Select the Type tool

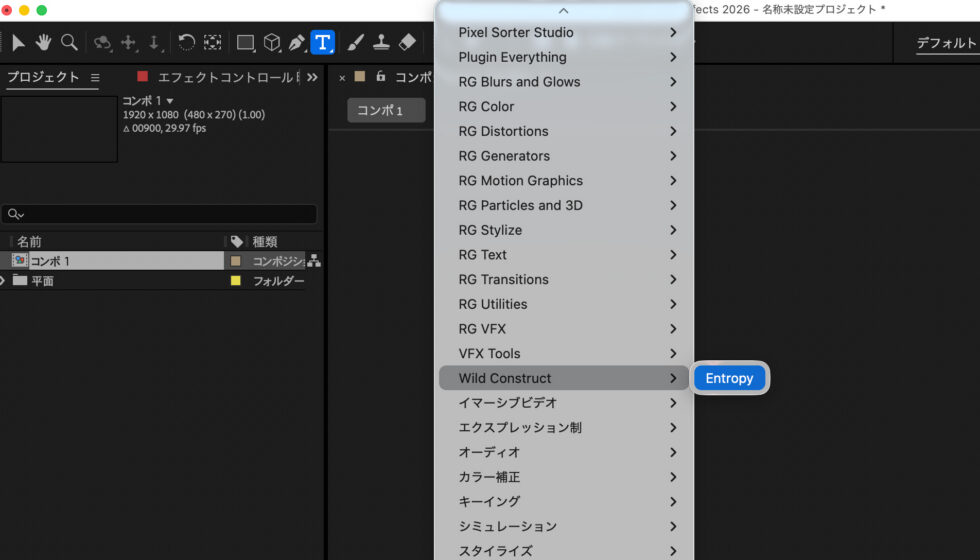(322, 42)
